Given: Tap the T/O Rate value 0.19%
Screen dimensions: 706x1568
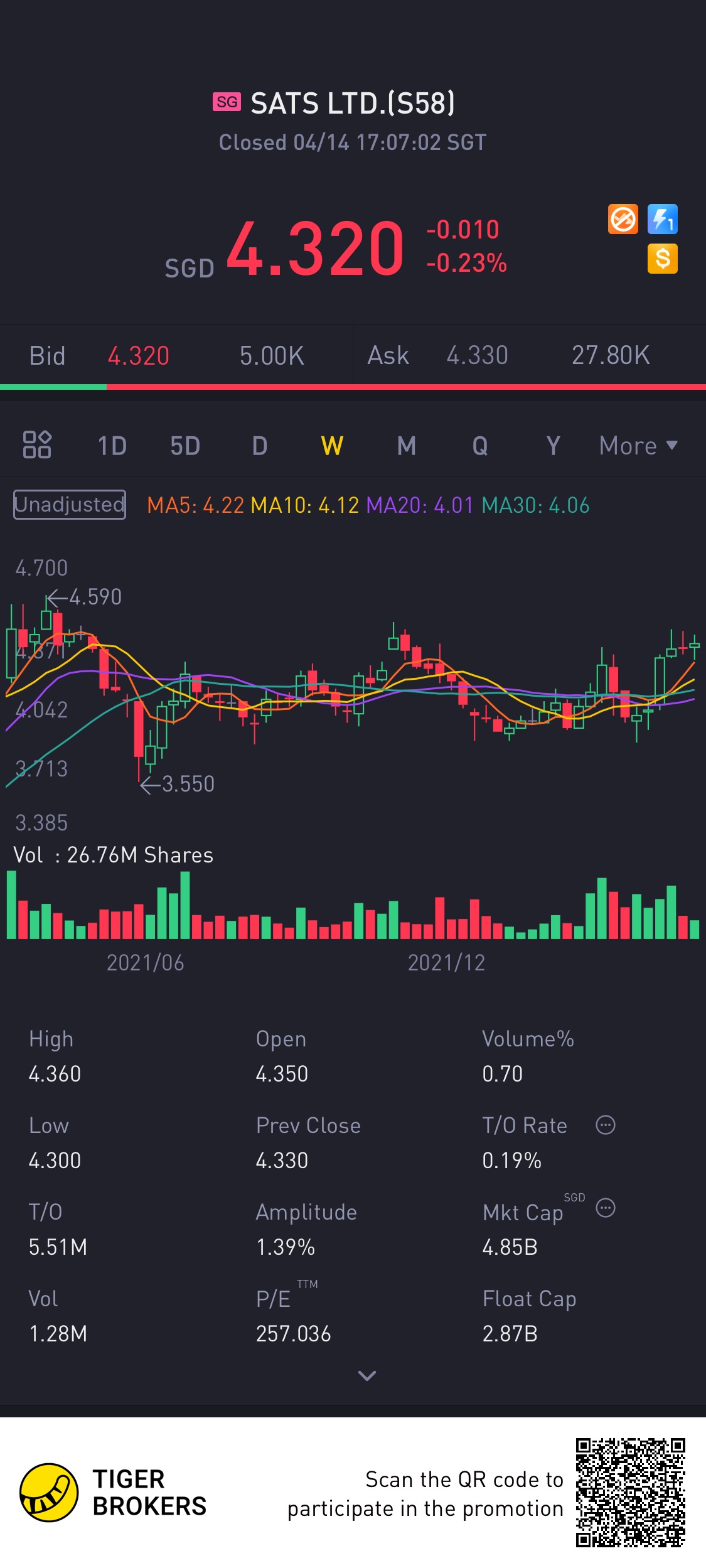Looking at the screenshot, I should 511,1161.
